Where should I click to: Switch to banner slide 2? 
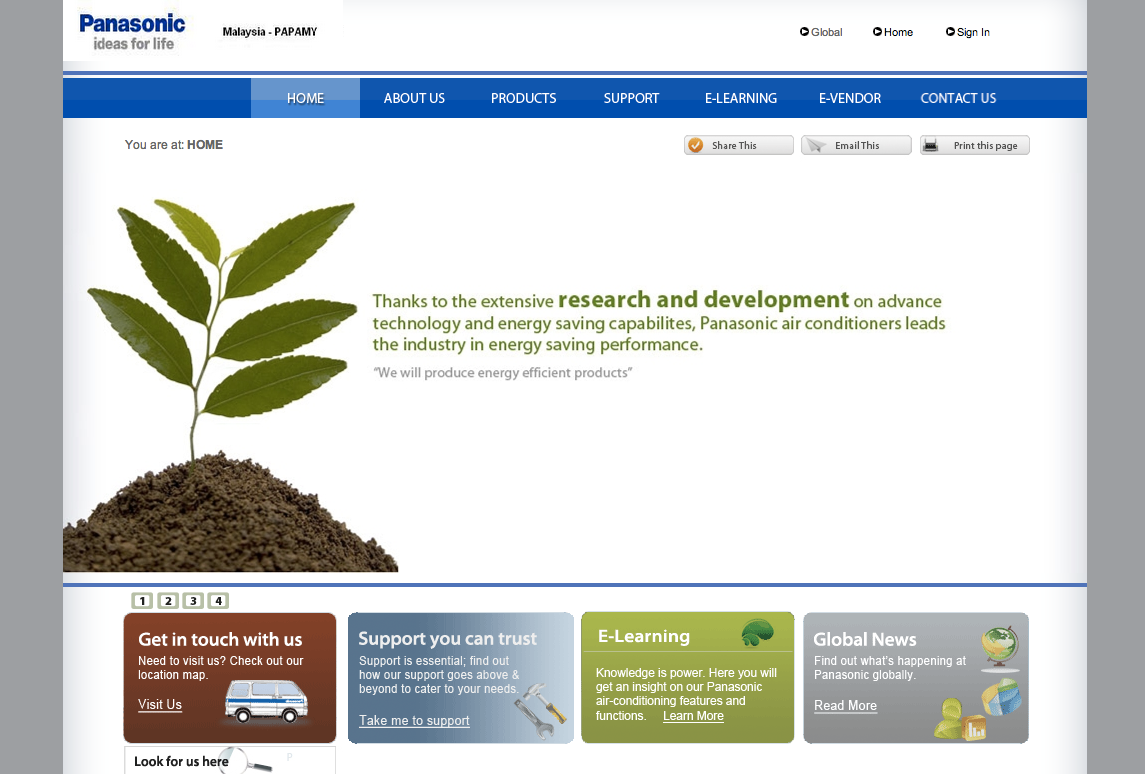click(x=168, y=601)
